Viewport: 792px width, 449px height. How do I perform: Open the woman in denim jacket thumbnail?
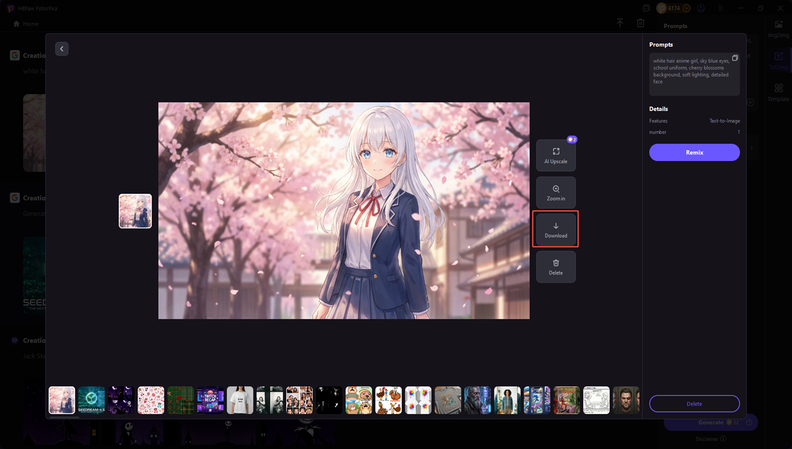507,400
